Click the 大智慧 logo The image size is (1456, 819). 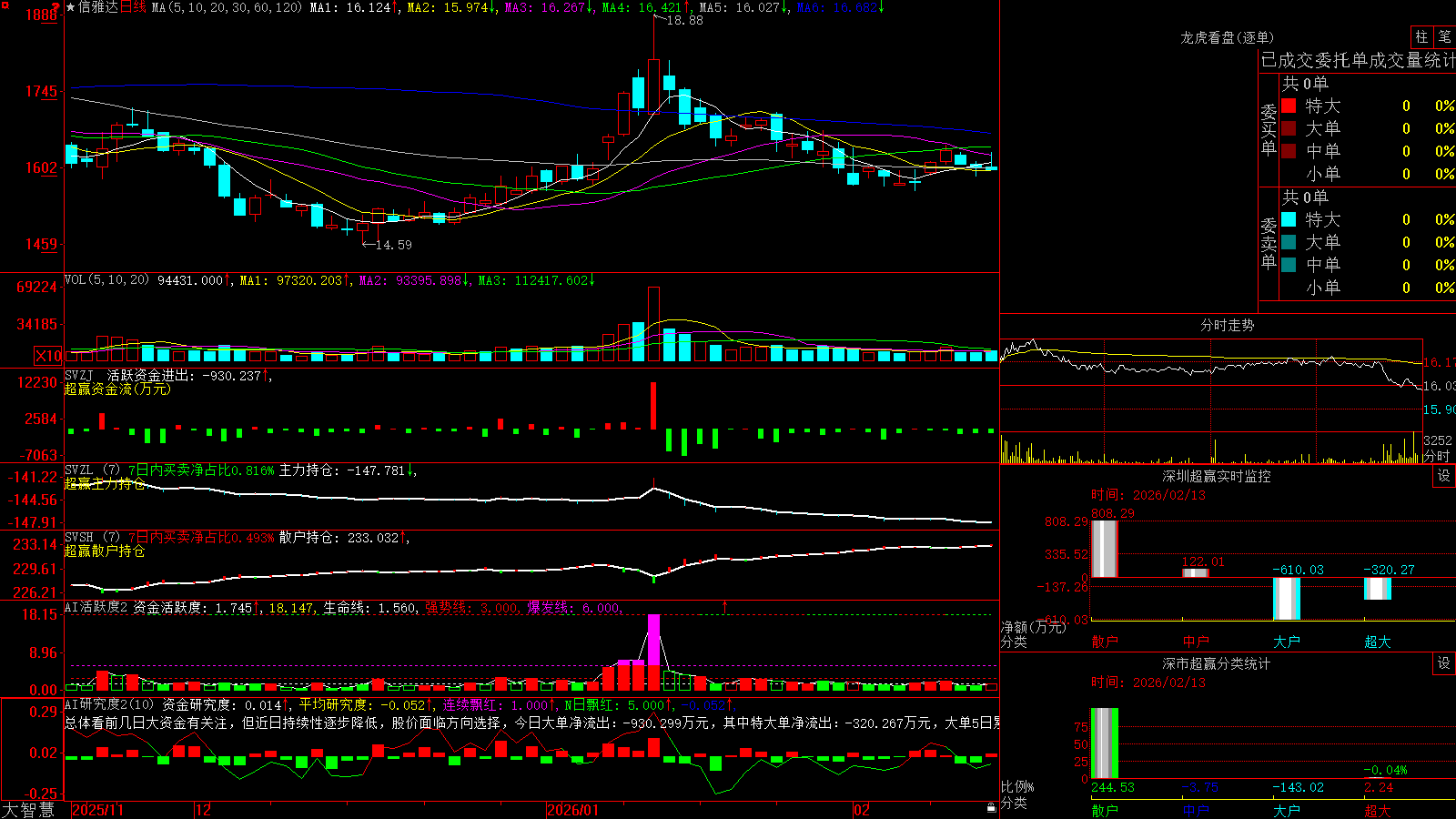tap(28, 810)
